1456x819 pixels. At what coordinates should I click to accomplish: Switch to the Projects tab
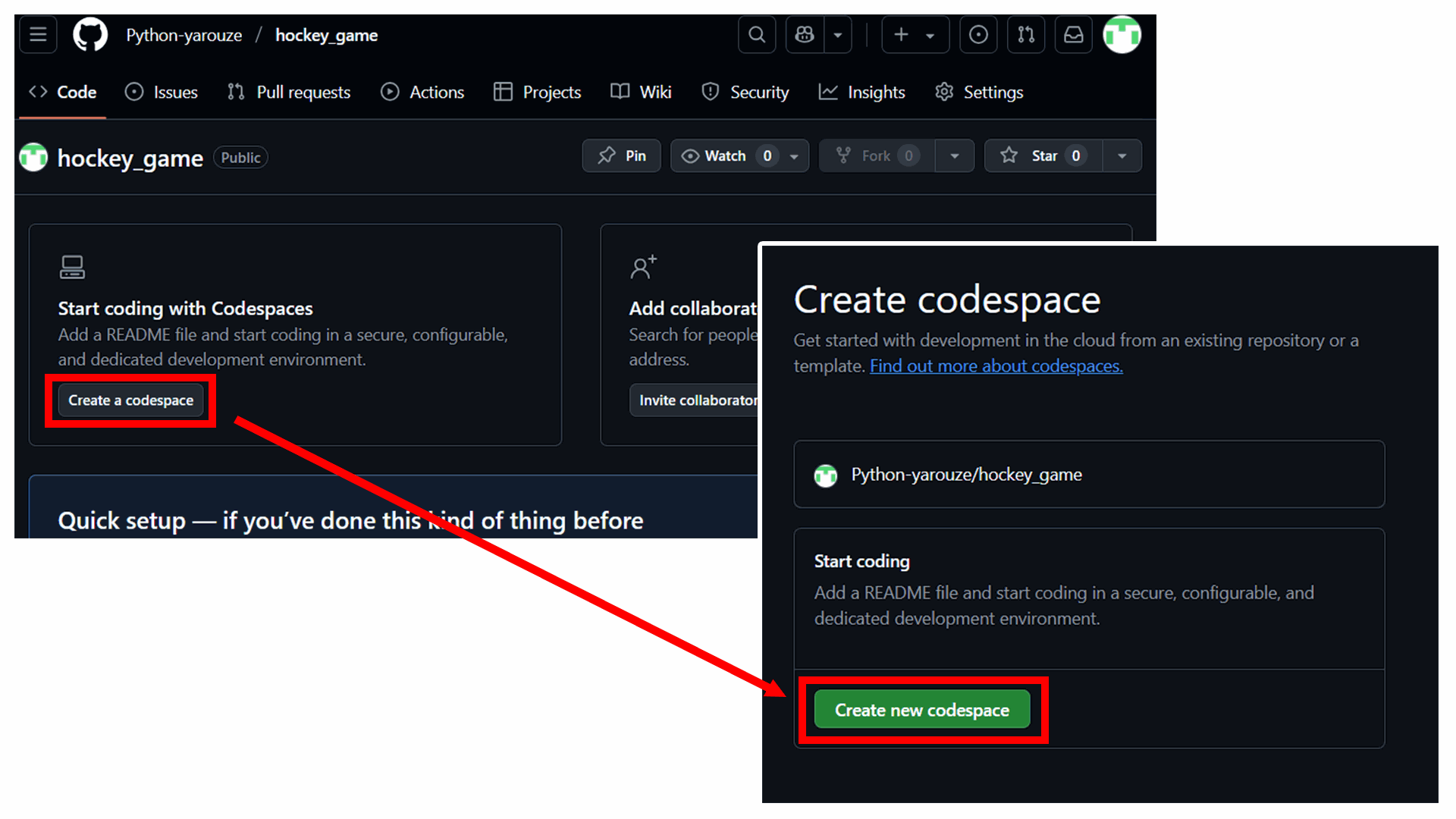537,92
